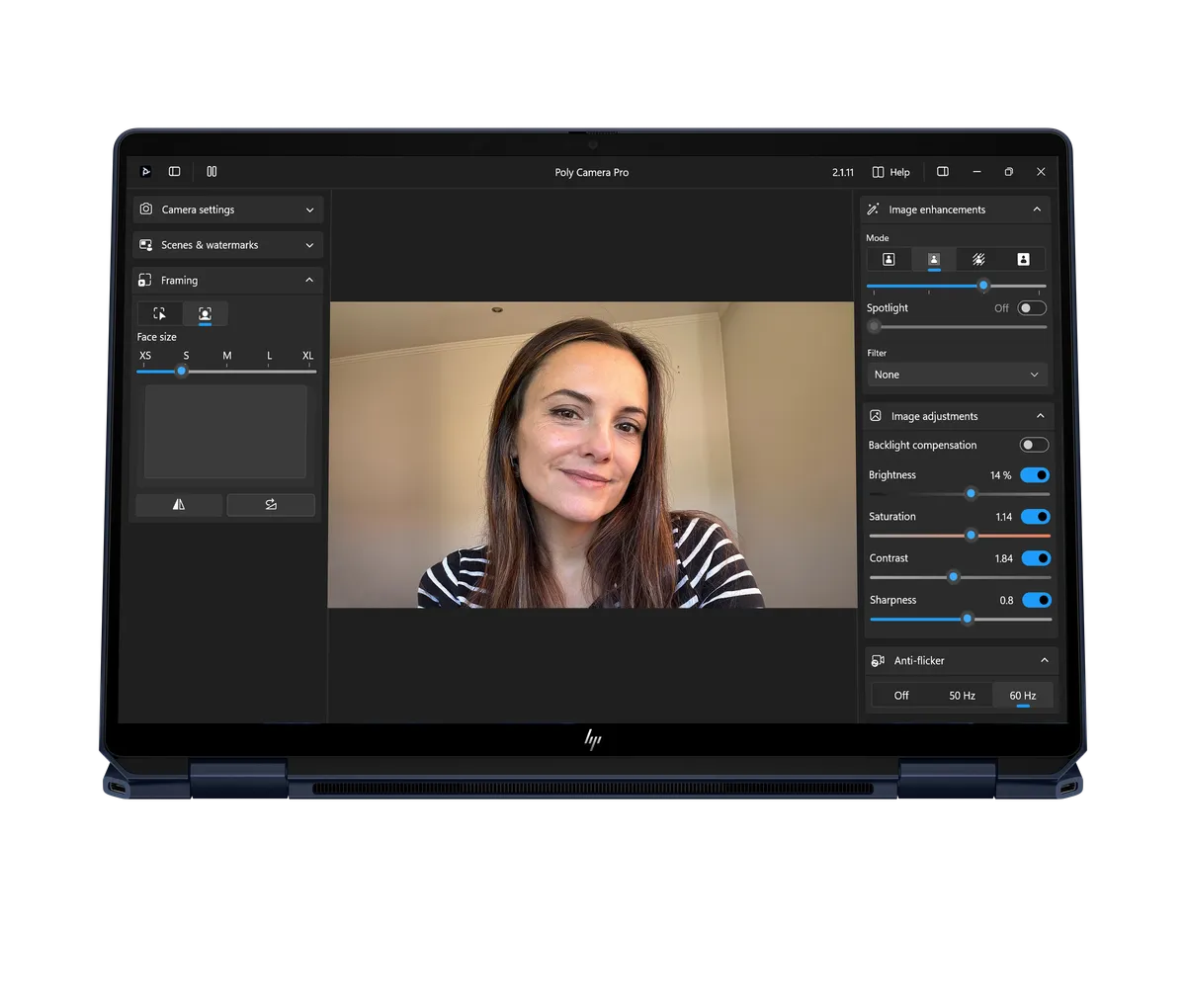
Task: Toggle the left sidebar panel icon
Action: (175, 172)
